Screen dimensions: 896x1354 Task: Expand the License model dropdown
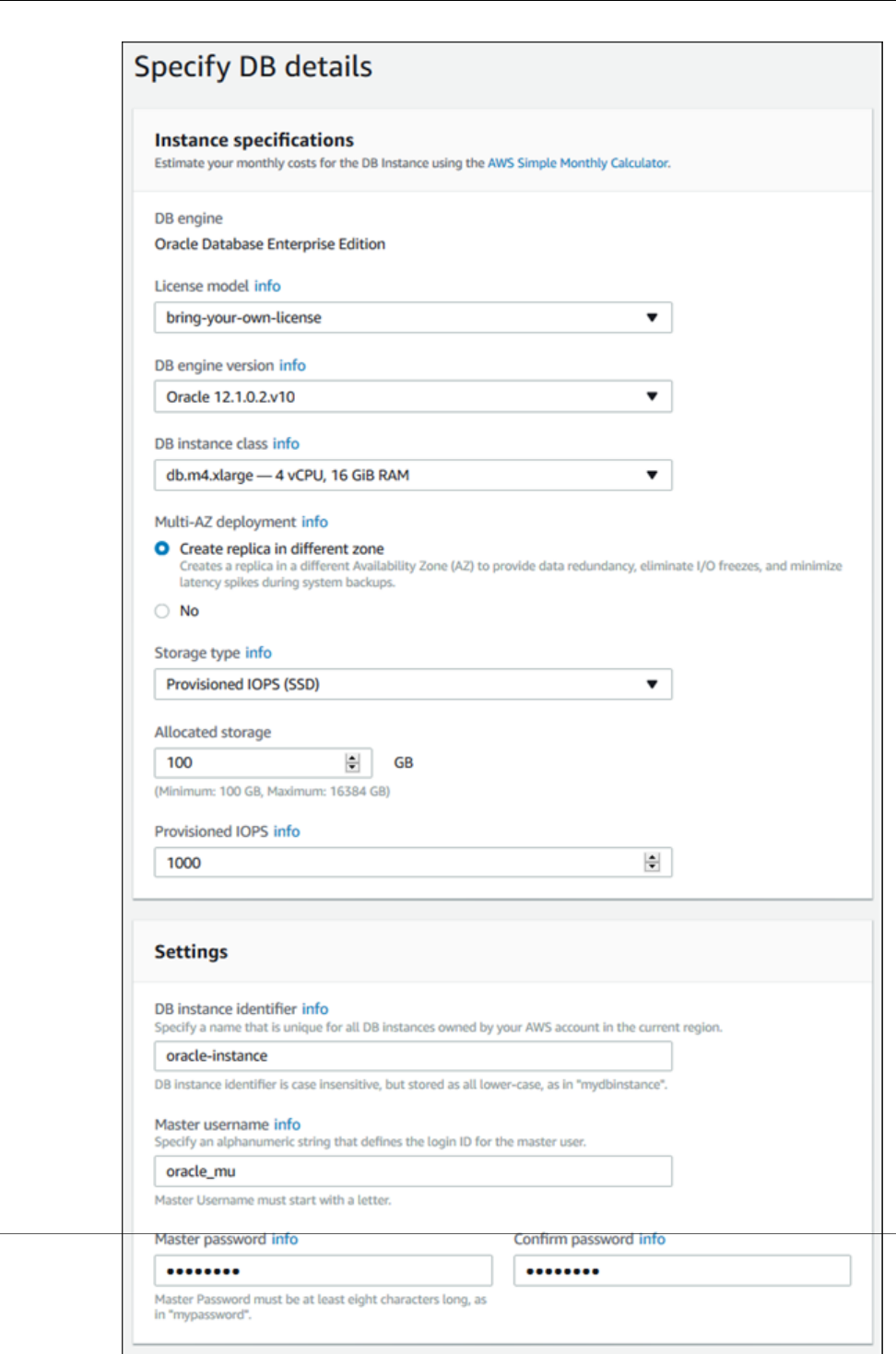point(412,318)
